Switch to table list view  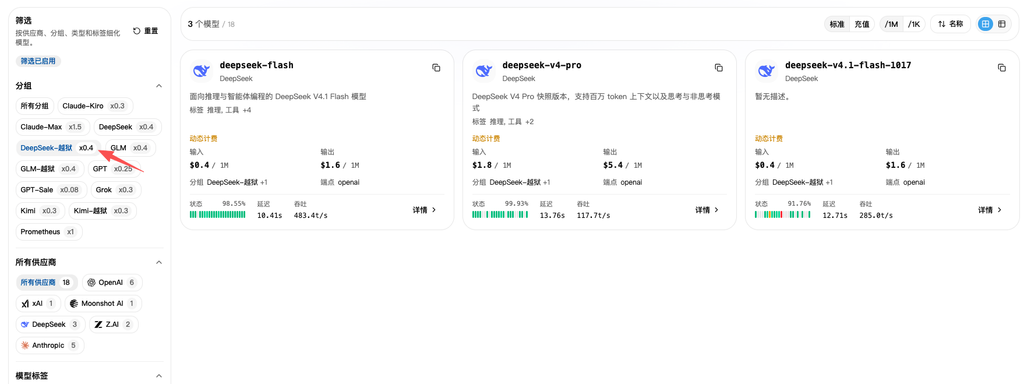[1001, 24]
